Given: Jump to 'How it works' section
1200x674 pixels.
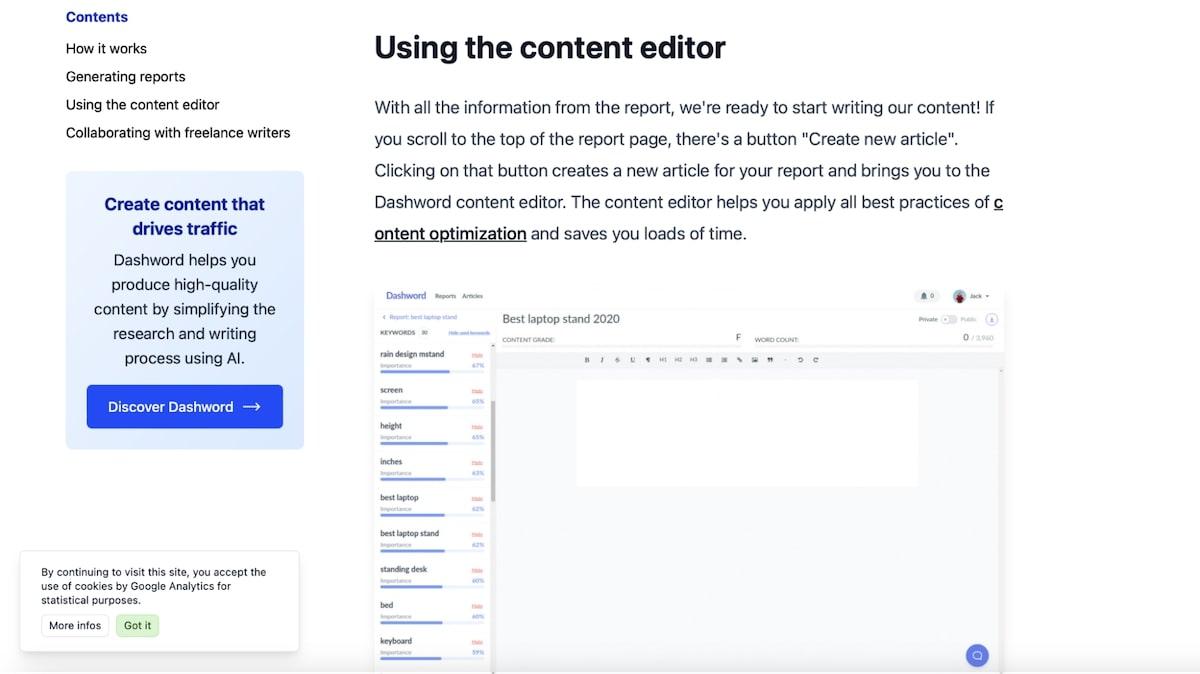Looking at the screenshot, I should tap(106, 48).
